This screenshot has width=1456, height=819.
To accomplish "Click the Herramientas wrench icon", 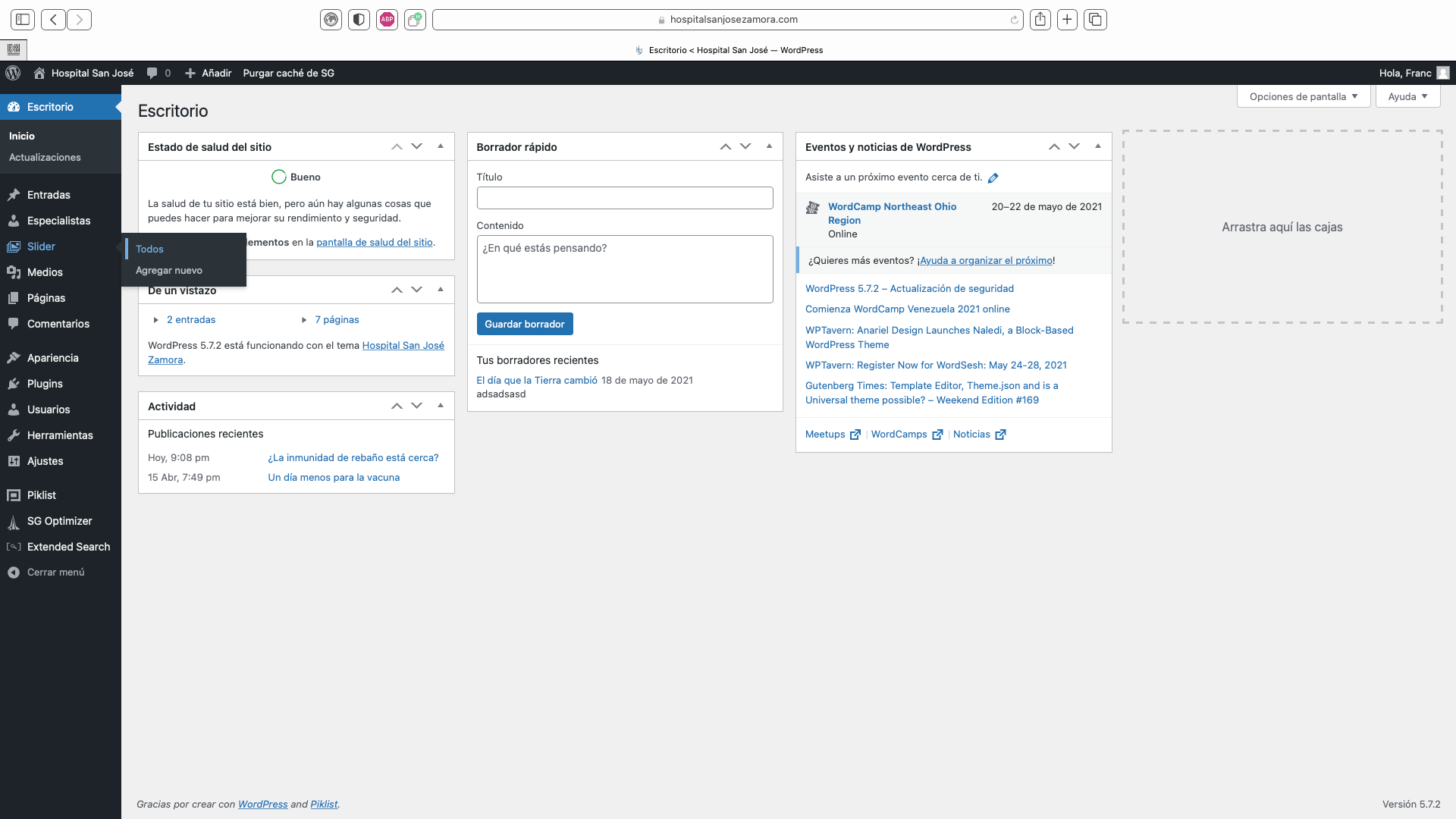I will (14, 435).
